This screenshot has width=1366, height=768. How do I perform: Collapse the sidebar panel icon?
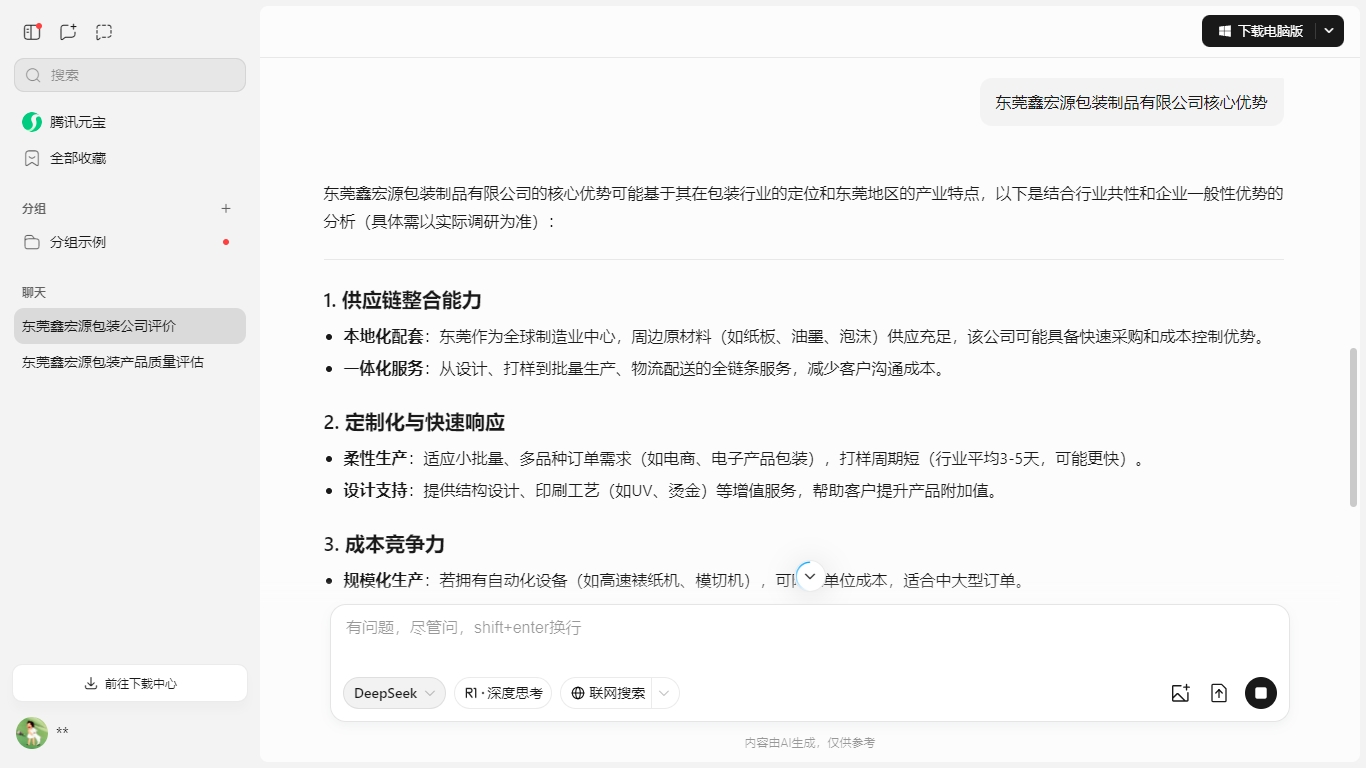click(32, 32)
